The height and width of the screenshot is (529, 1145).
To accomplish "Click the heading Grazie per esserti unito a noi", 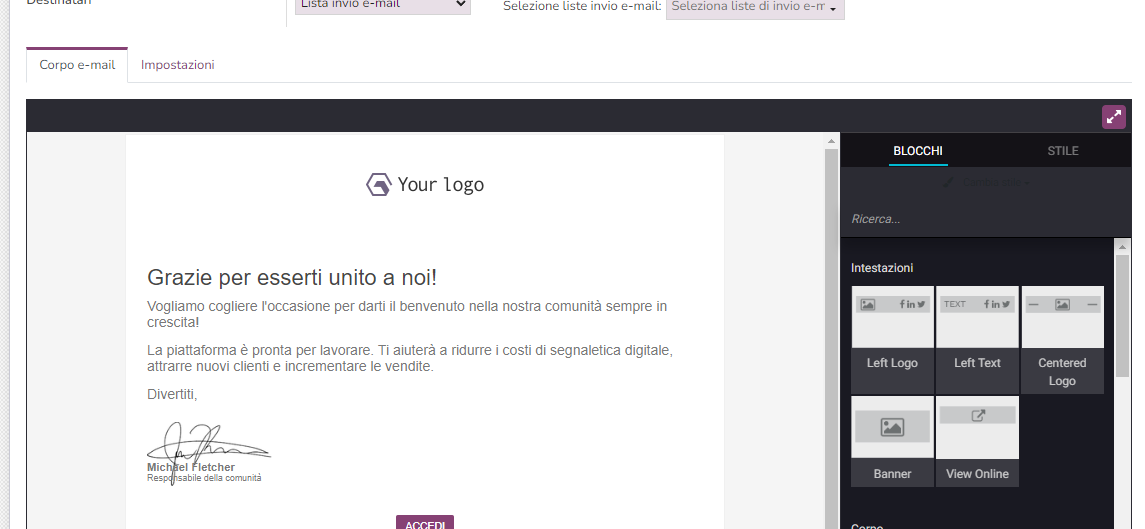I will click(x=292, y=278).
